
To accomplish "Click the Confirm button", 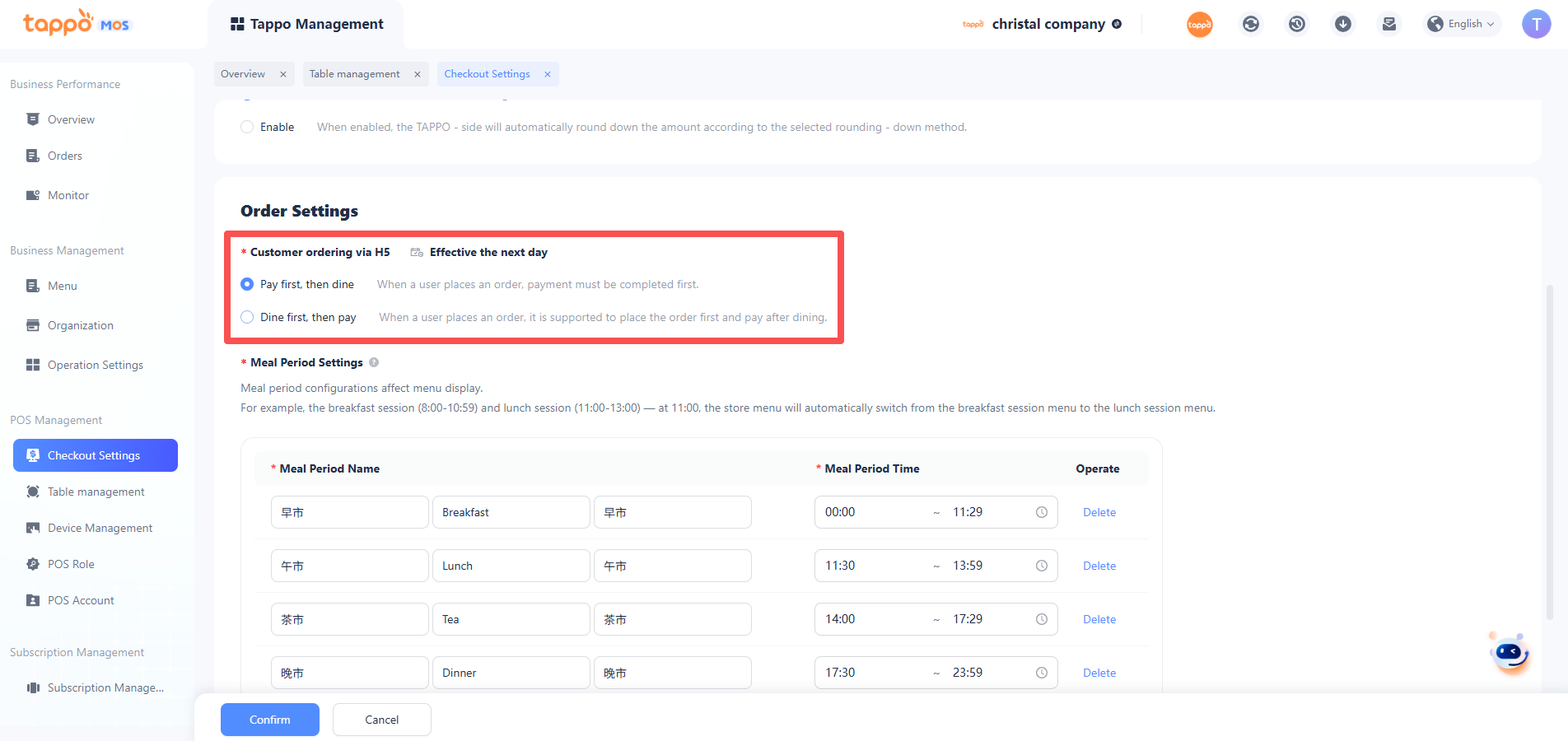I will (269, 720).
